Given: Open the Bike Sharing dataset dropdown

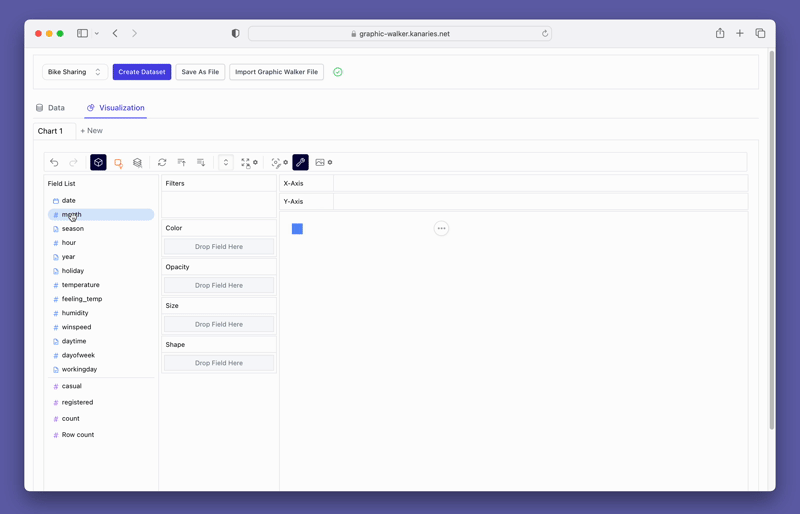Looking at the screenshot, I should [x=75, y=72].
